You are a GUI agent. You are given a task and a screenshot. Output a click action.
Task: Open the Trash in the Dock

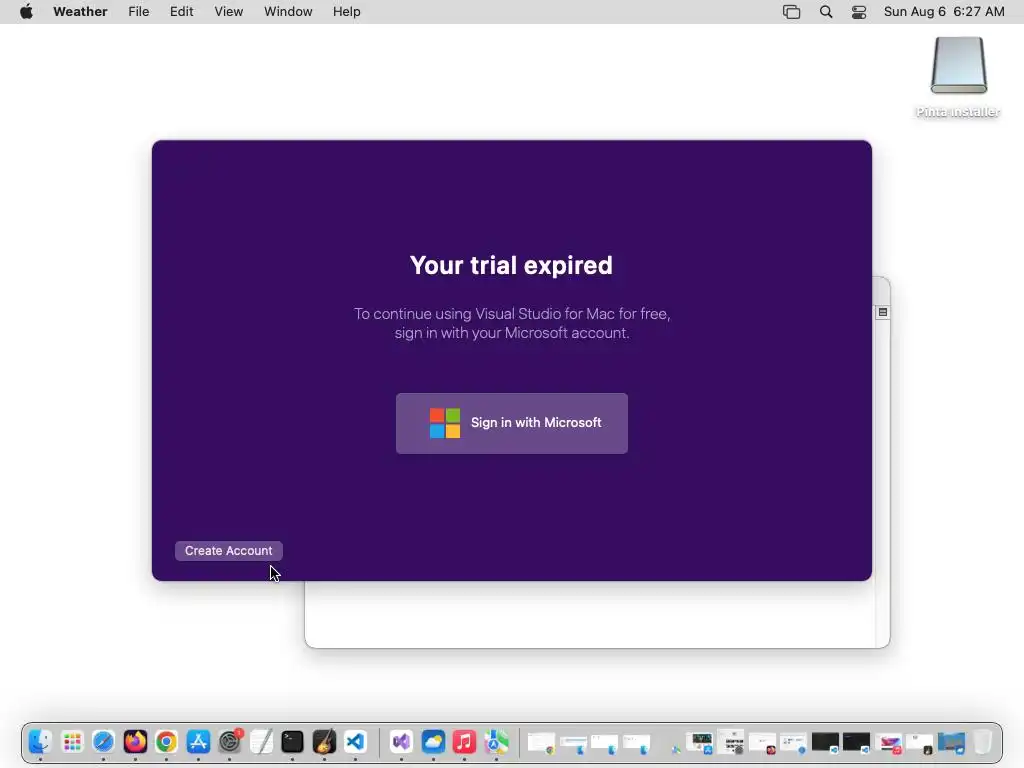pos(982,742)
